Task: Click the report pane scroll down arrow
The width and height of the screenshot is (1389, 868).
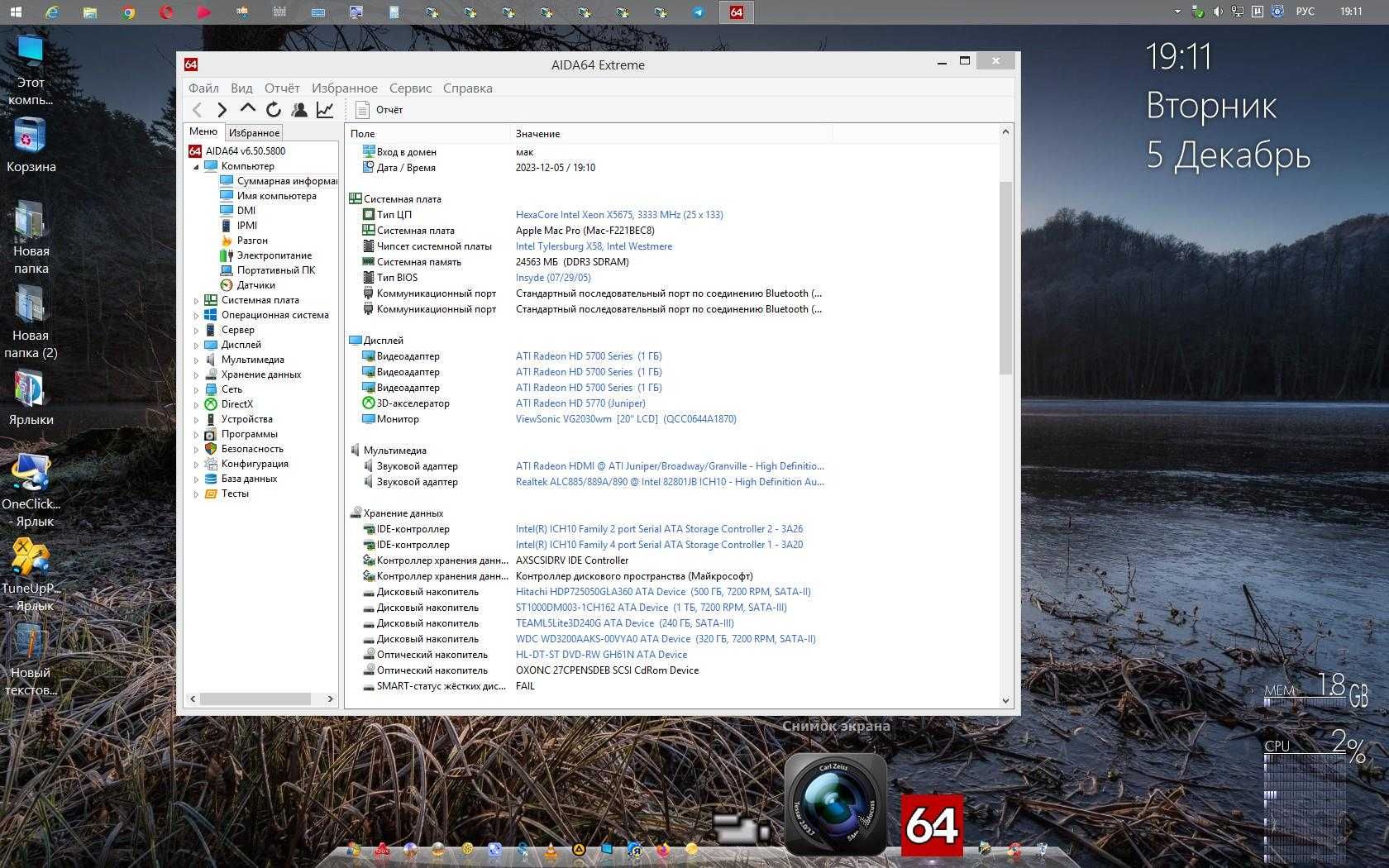Action: click(1005, 700)
